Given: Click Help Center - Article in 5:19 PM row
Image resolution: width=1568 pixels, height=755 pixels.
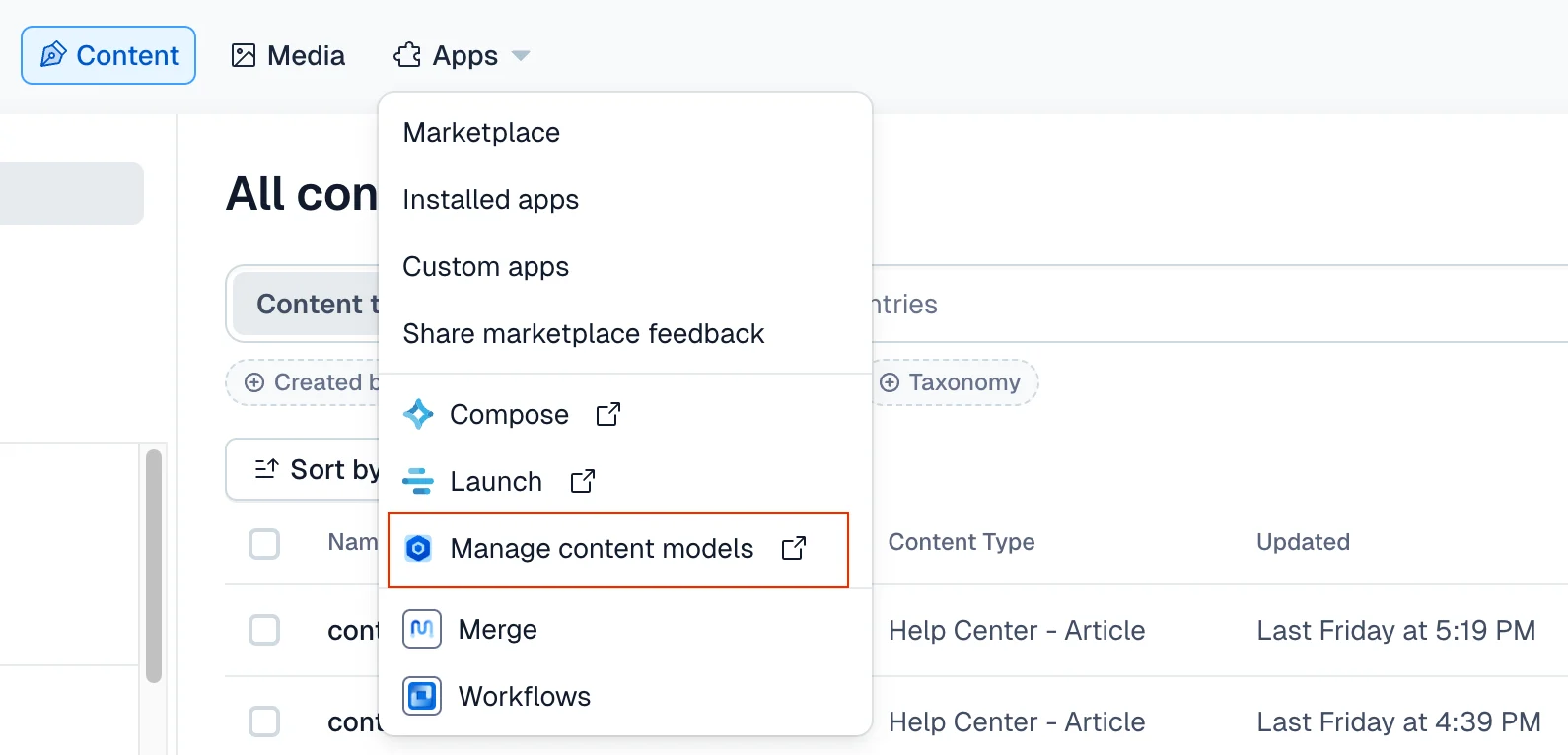Looking at the screenshot, I should pyautogui.click(x=1017, y=630).
